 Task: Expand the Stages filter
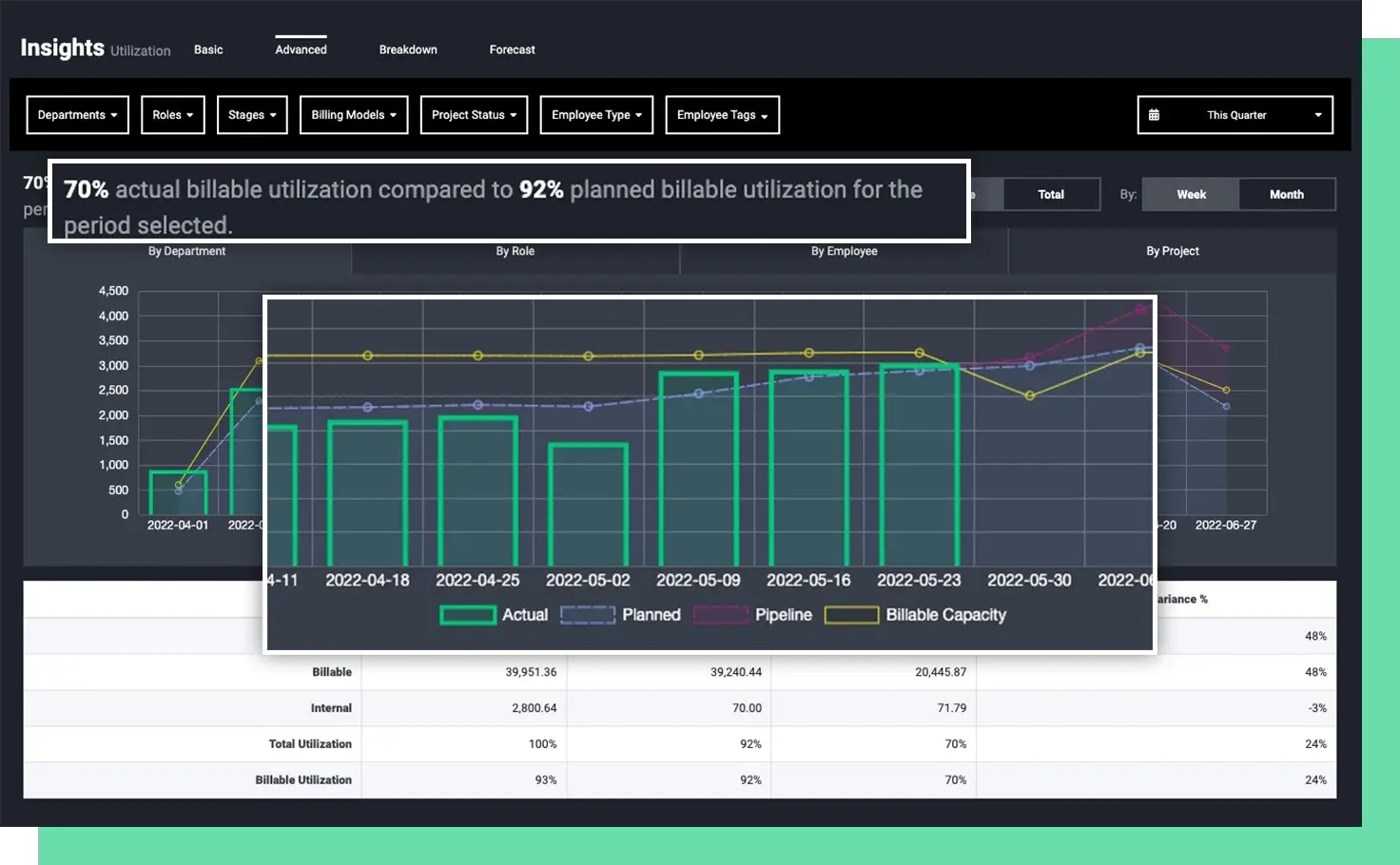pos(252,115)
